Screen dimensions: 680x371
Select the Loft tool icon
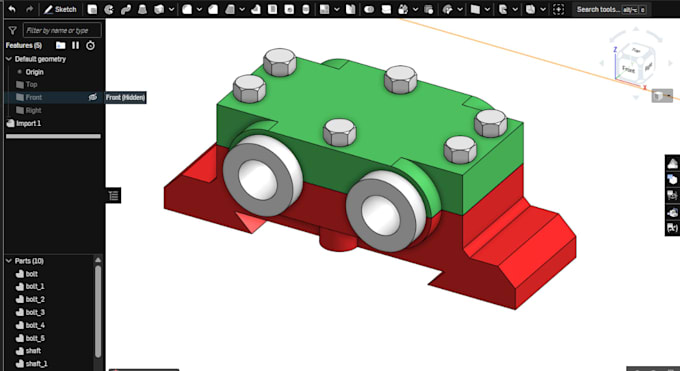coord(142,9)
